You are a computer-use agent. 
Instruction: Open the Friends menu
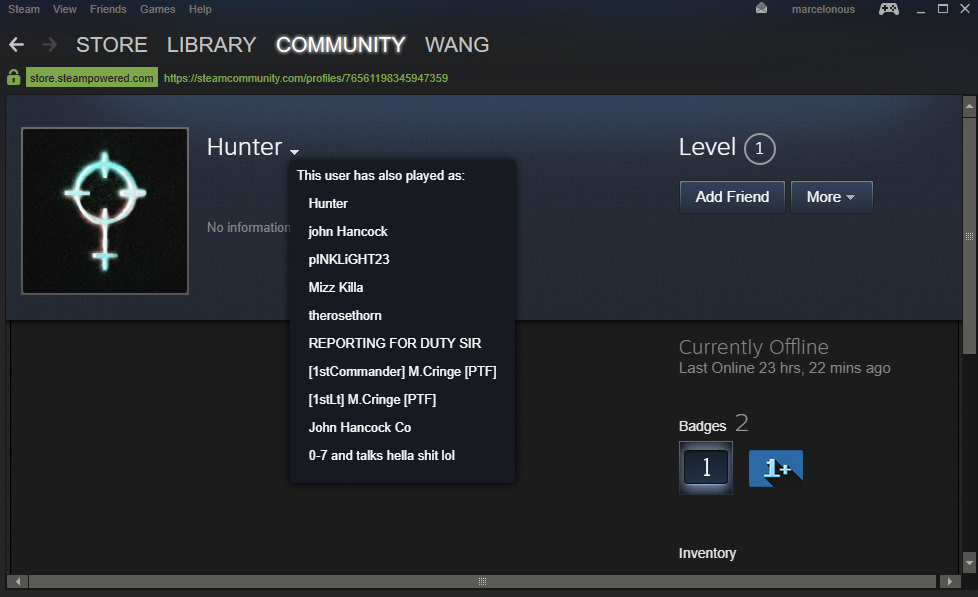click(x=108, y=9)
